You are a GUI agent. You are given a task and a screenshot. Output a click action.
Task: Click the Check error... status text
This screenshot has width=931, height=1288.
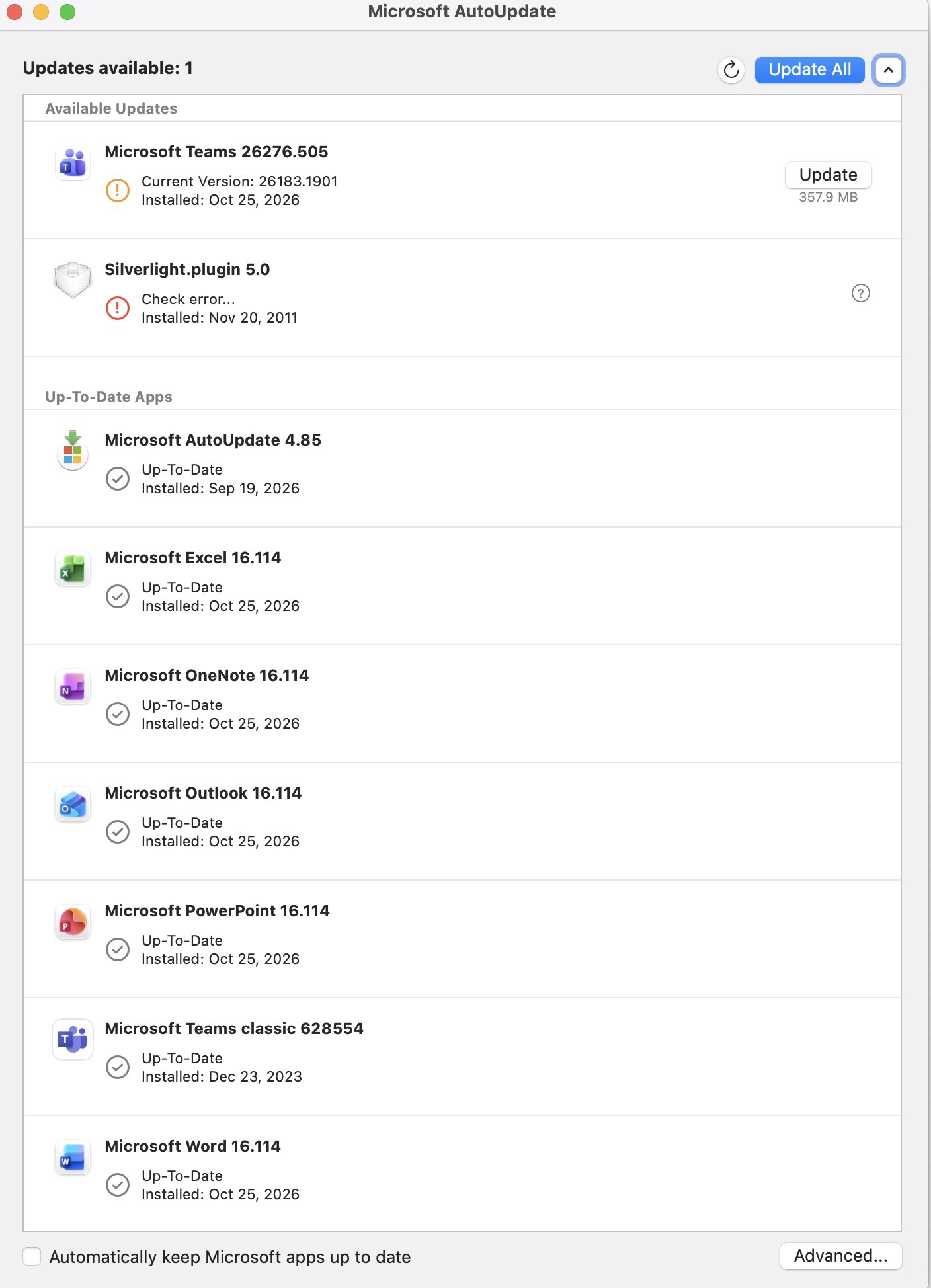pyautogui.click(x=188, y=299)
